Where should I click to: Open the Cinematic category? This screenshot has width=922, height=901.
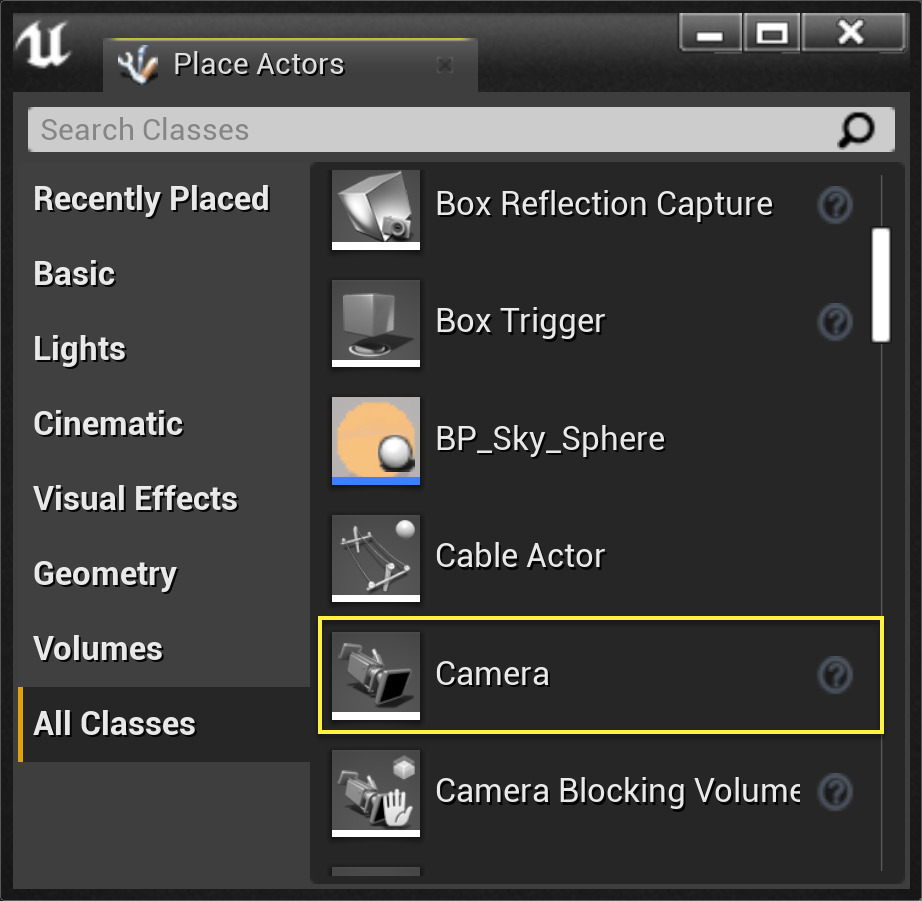click(108, 424)
